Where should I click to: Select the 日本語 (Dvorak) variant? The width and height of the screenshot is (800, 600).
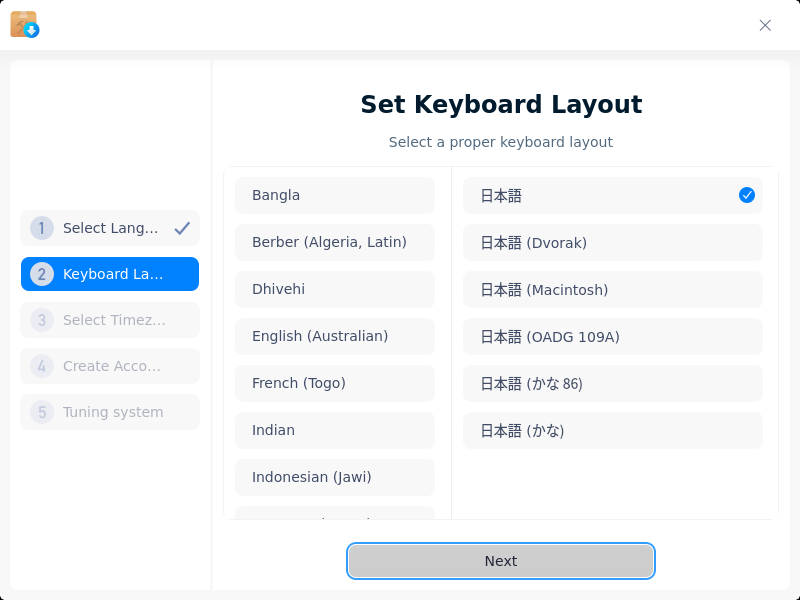point(612,242)
